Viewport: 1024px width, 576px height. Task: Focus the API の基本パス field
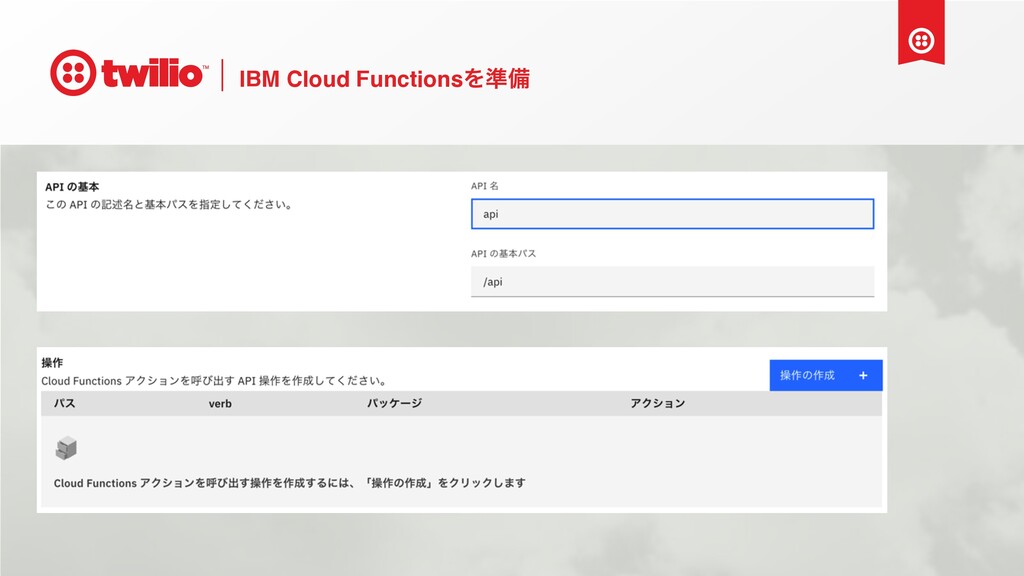click(672, 281)
